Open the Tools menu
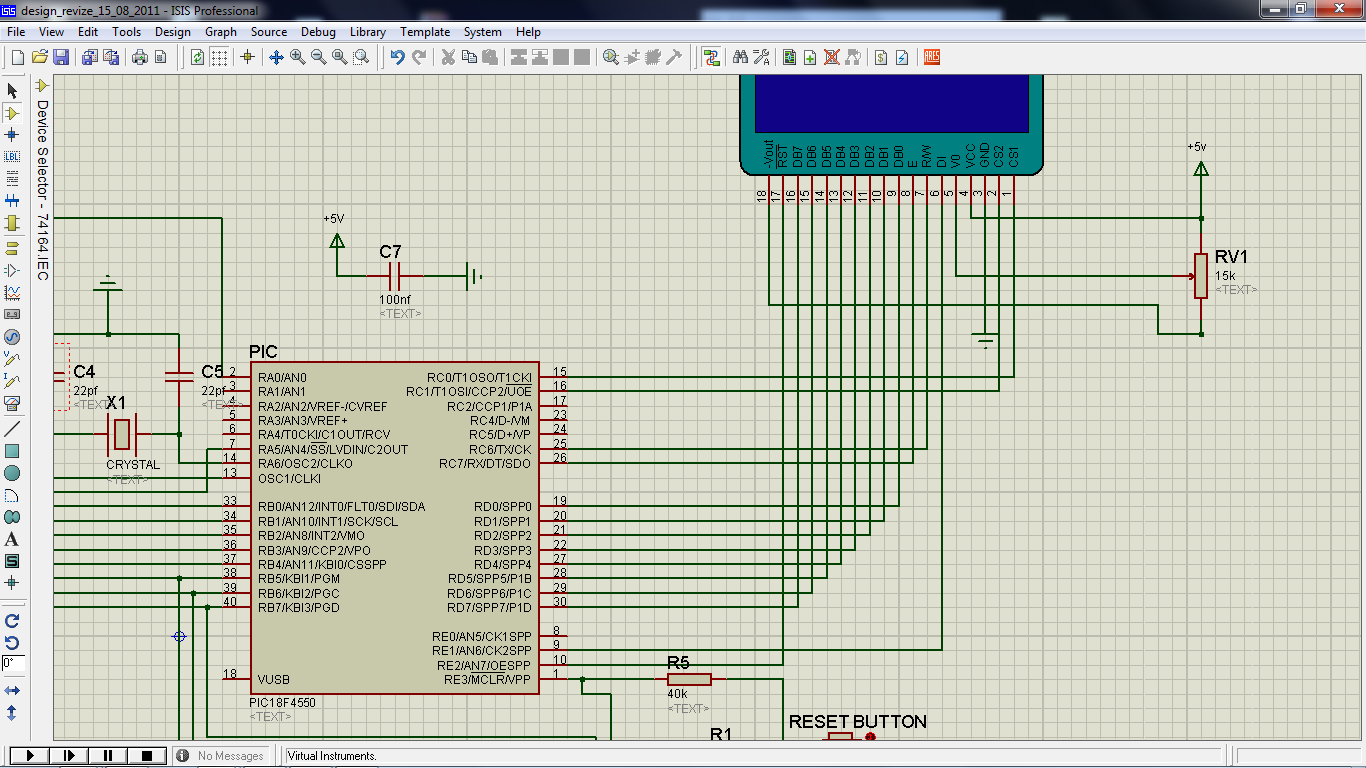This screenshot has height=768, width=1366. (126, 32)
